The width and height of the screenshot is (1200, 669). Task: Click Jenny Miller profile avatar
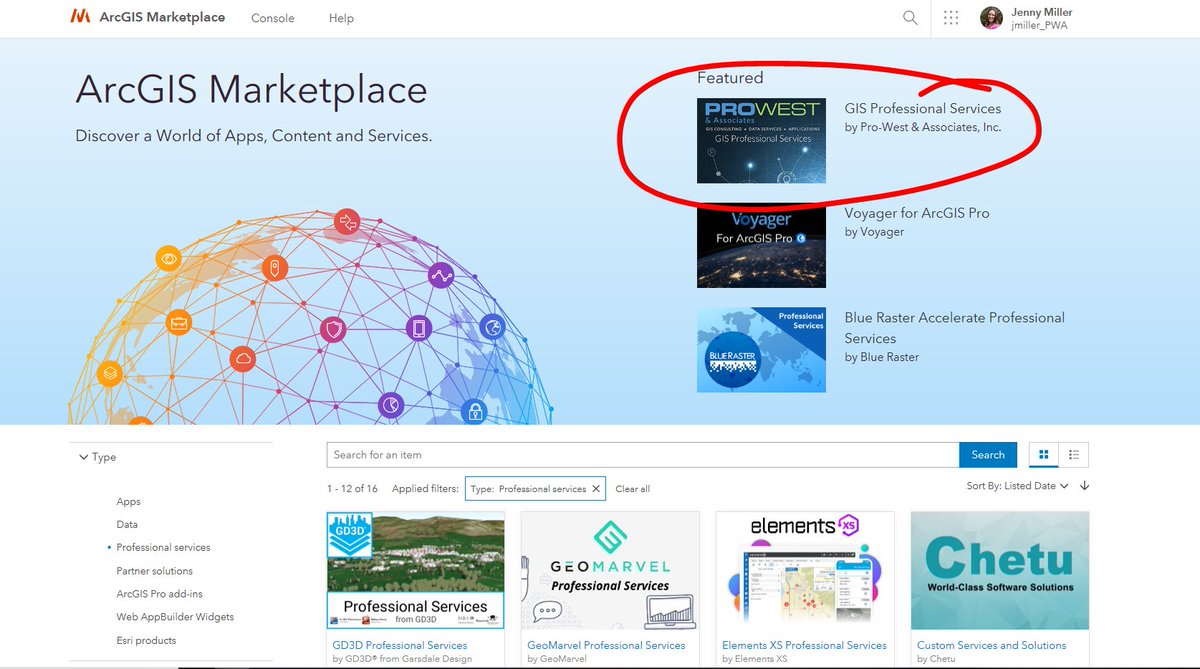(x=991, y=17)
